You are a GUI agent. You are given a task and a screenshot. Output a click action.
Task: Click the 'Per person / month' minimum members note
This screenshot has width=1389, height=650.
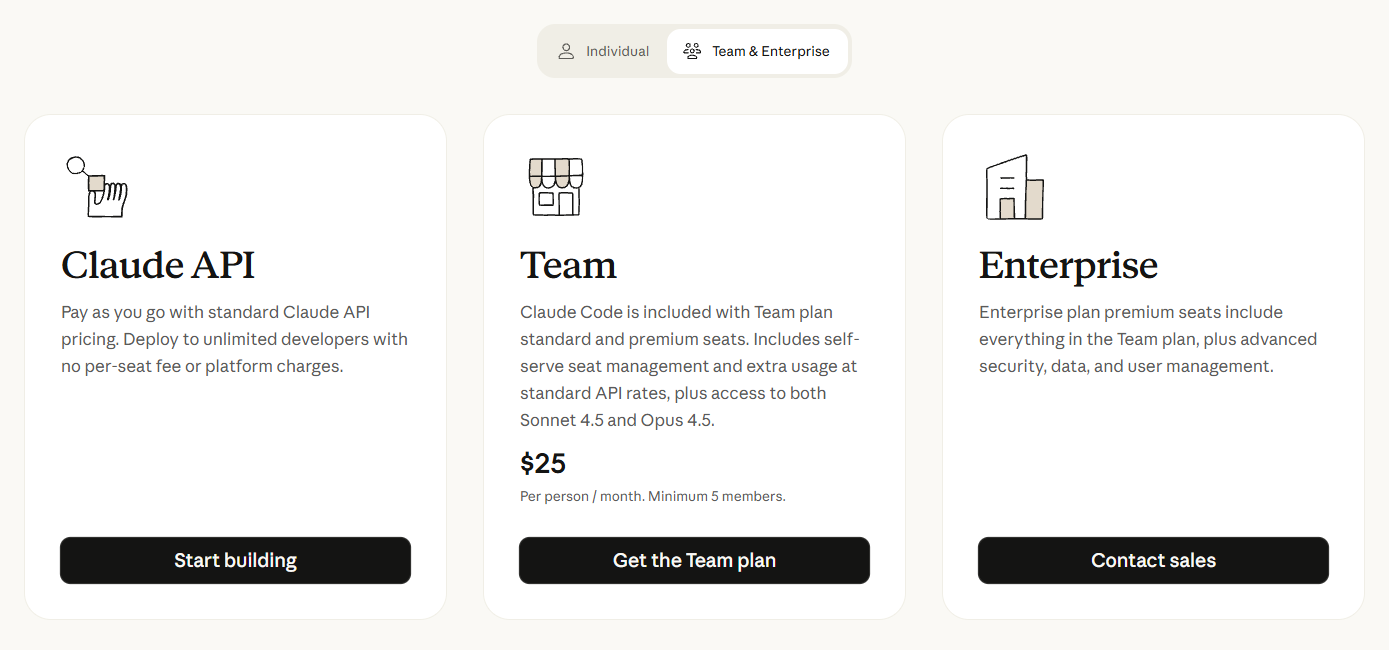coord(652,496)
